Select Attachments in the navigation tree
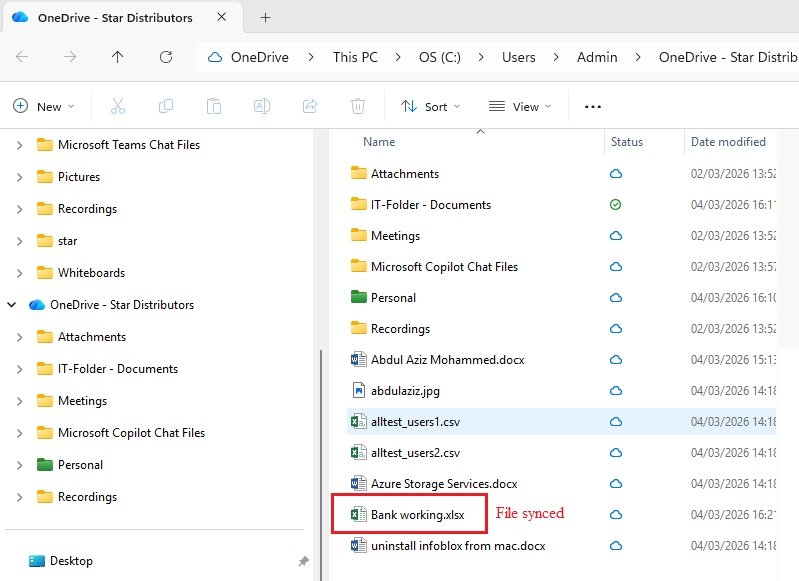The height and width of the screenshot is (581, 799). tap(92, 337)
